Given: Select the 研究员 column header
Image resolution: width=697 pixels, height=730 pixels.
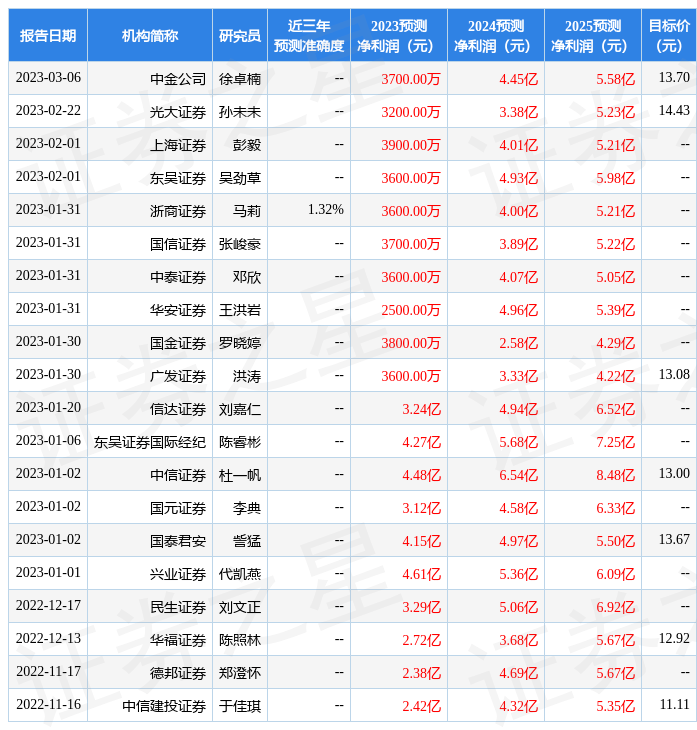Looking at the screenshot, I should (x=240, y=36).
